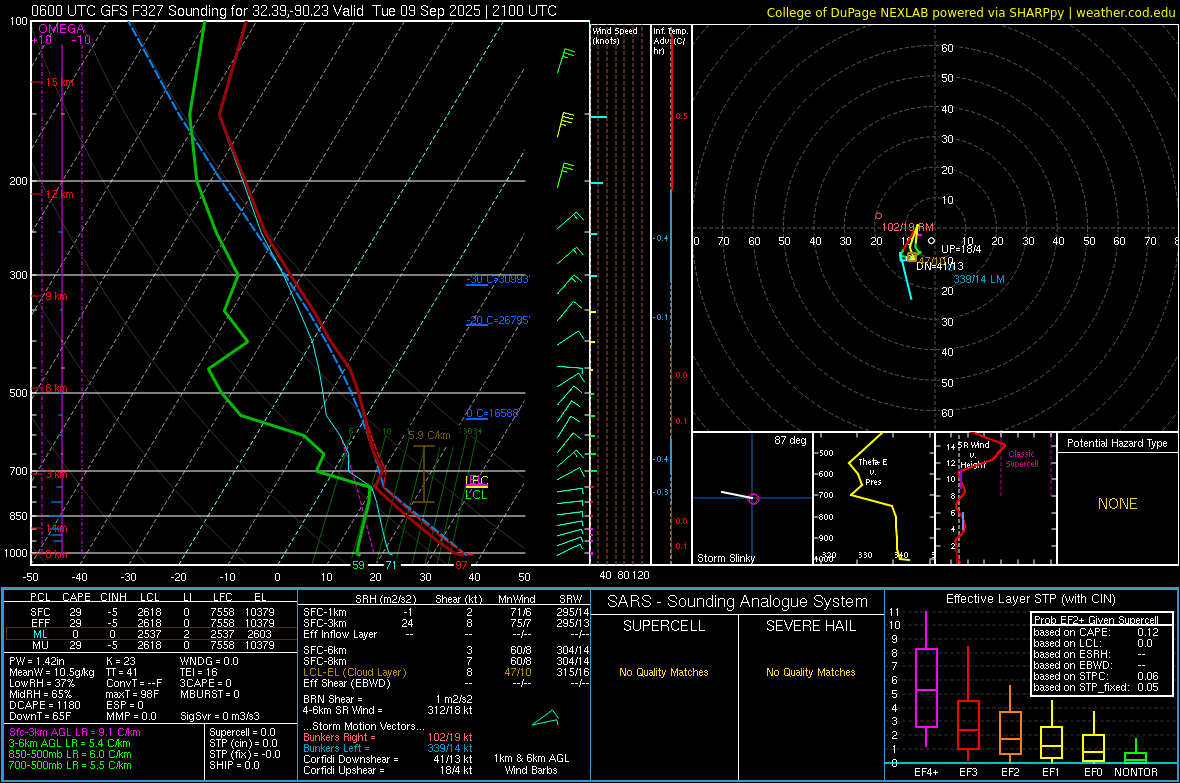Image resolution: width=1180 pixels, height=783 pixels.
Task: Click the NONE hazard type value
Action: click(1117, 504)
